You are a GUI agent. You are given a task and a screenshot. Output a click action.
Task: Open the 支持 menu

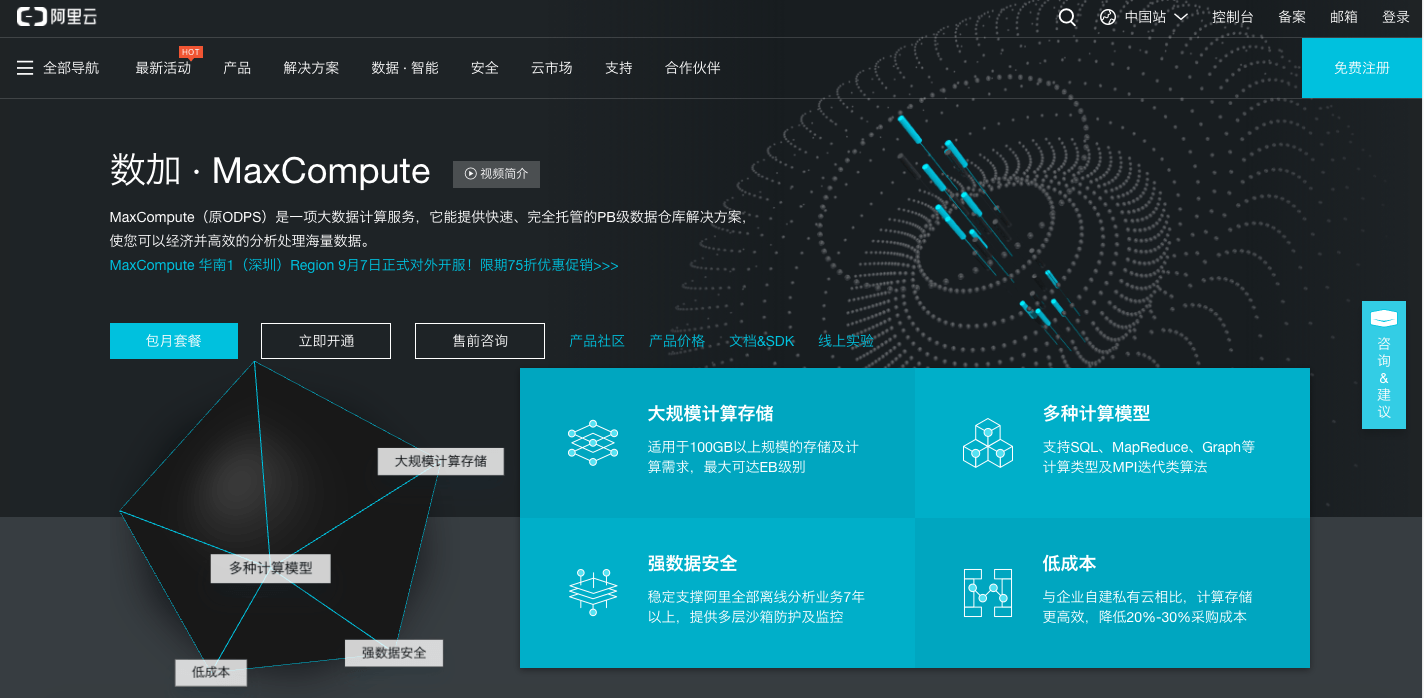pyautogui.click(x=619, y=68)
